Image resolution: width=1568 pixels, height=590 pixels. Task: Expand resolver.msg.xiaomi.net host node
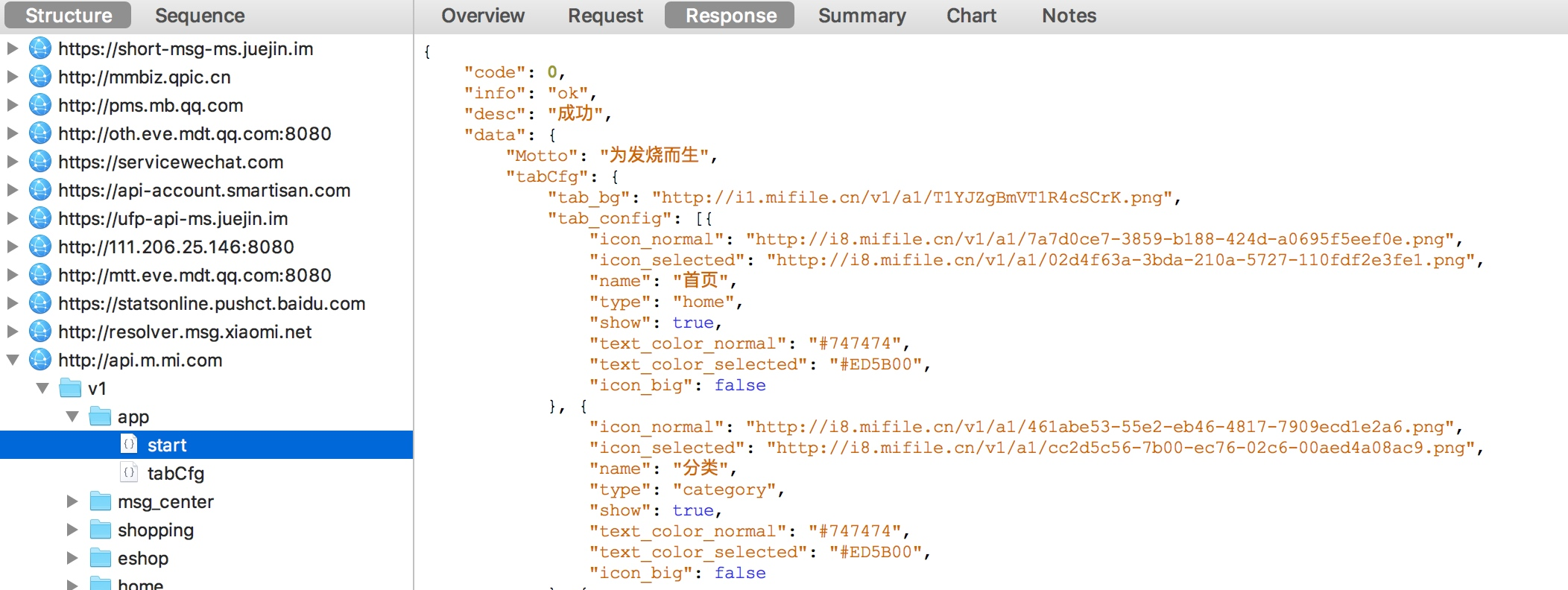(13, 332)
